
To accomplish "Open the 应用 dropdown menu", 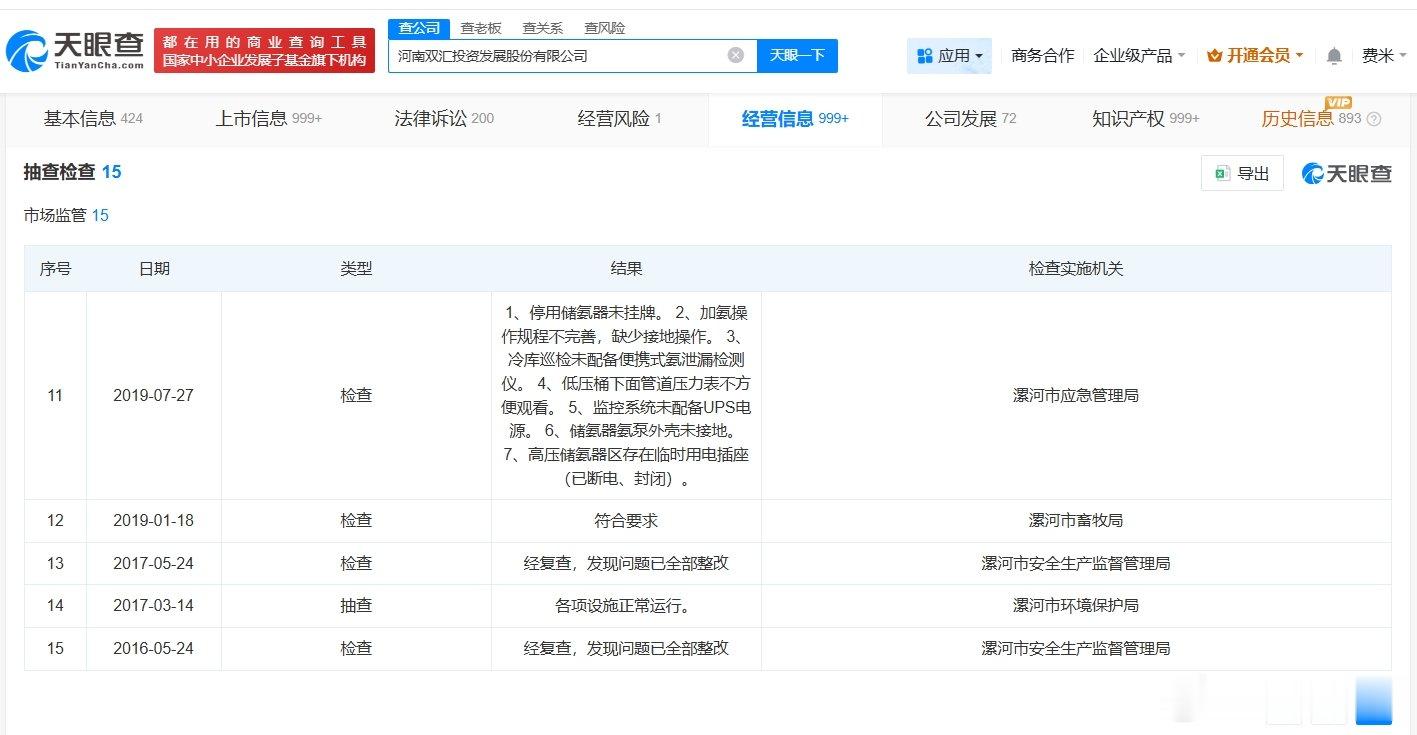I will coord(949,56).
